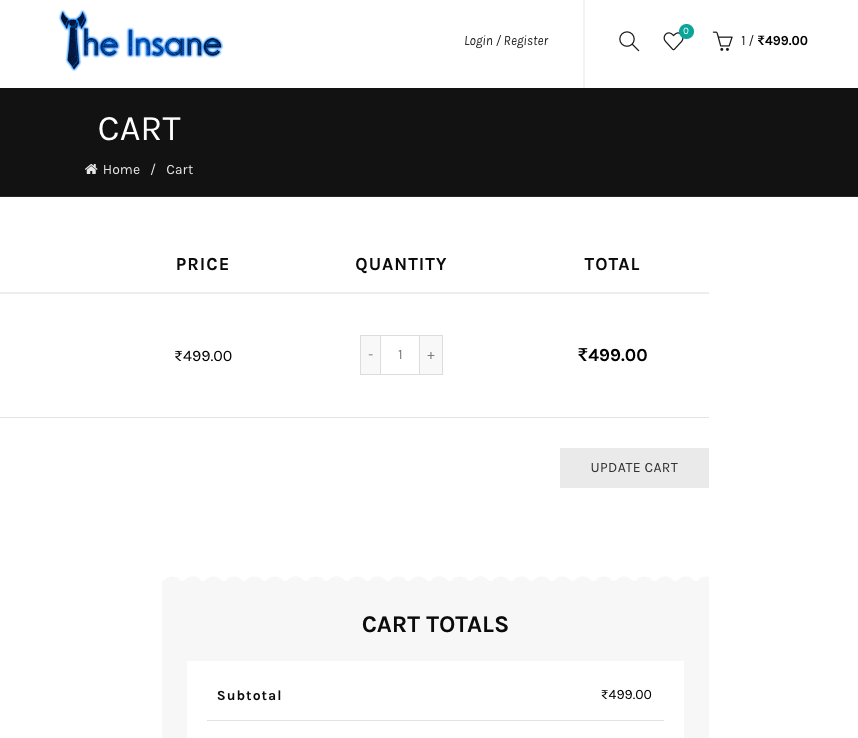Increase quantity with the plus button
Viewport: 858px width, 738px height.
431,355
